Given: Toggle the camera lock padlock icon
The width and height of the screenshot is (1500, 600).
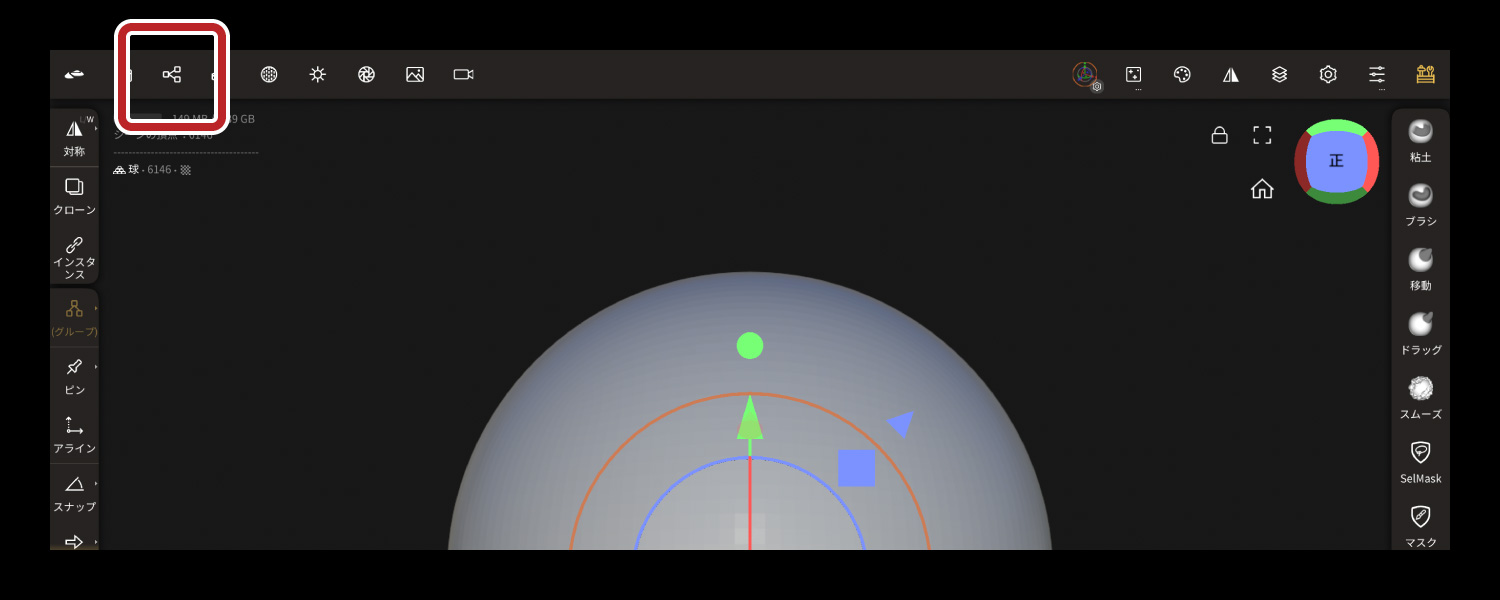Looking at the screenshot, I should [1219, 135].
